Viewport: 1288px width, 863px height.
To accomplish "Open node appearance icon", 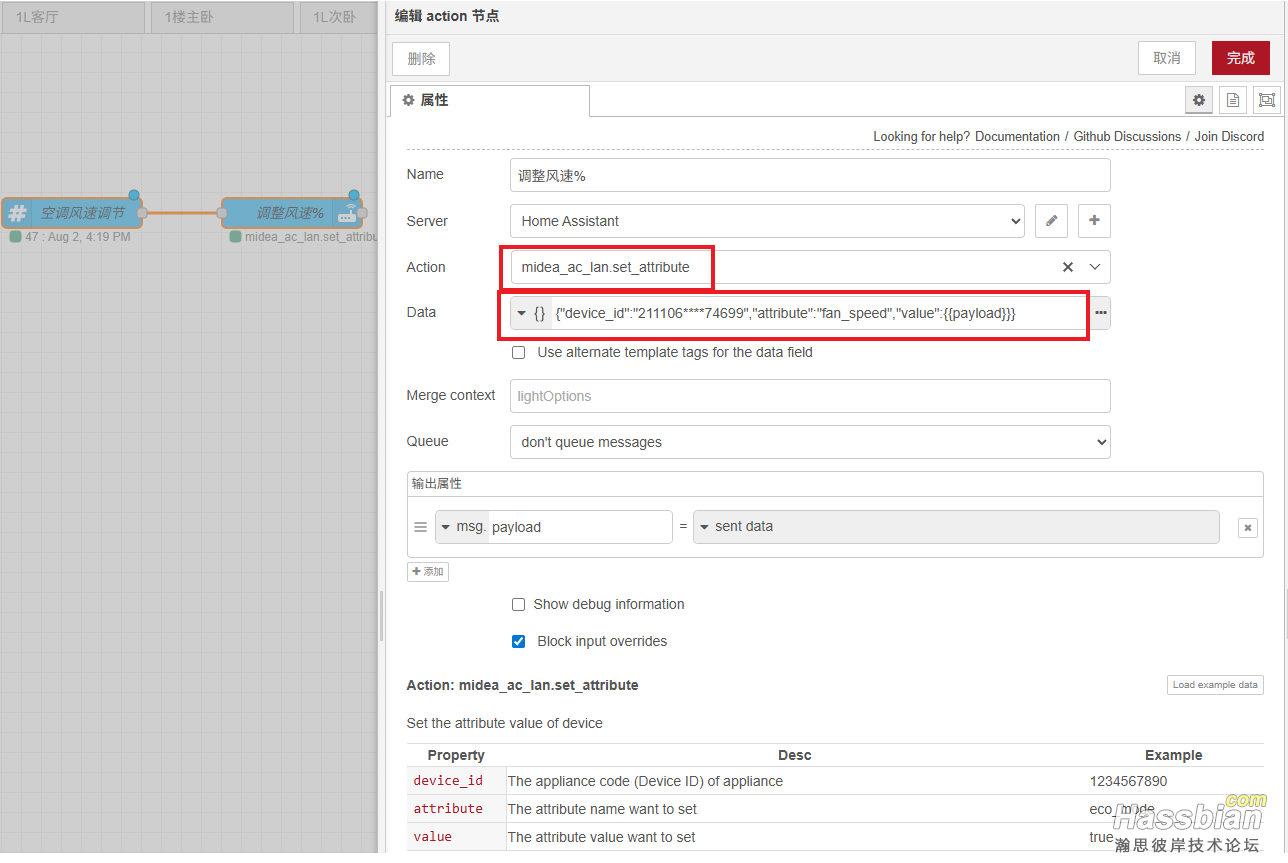I will (x=1267, y=100).
